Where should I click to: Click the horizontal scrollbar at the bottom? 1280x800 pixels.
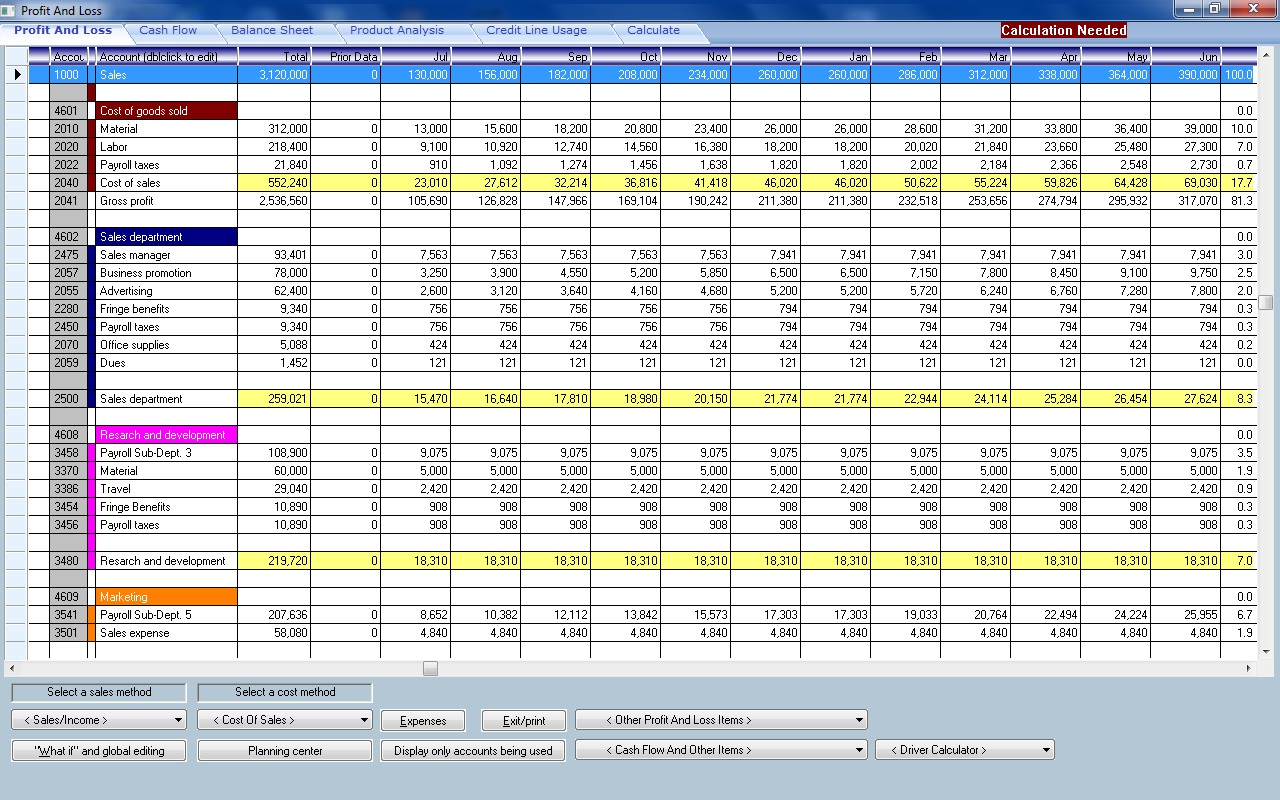pyautogui.click(x=430, y=668)
